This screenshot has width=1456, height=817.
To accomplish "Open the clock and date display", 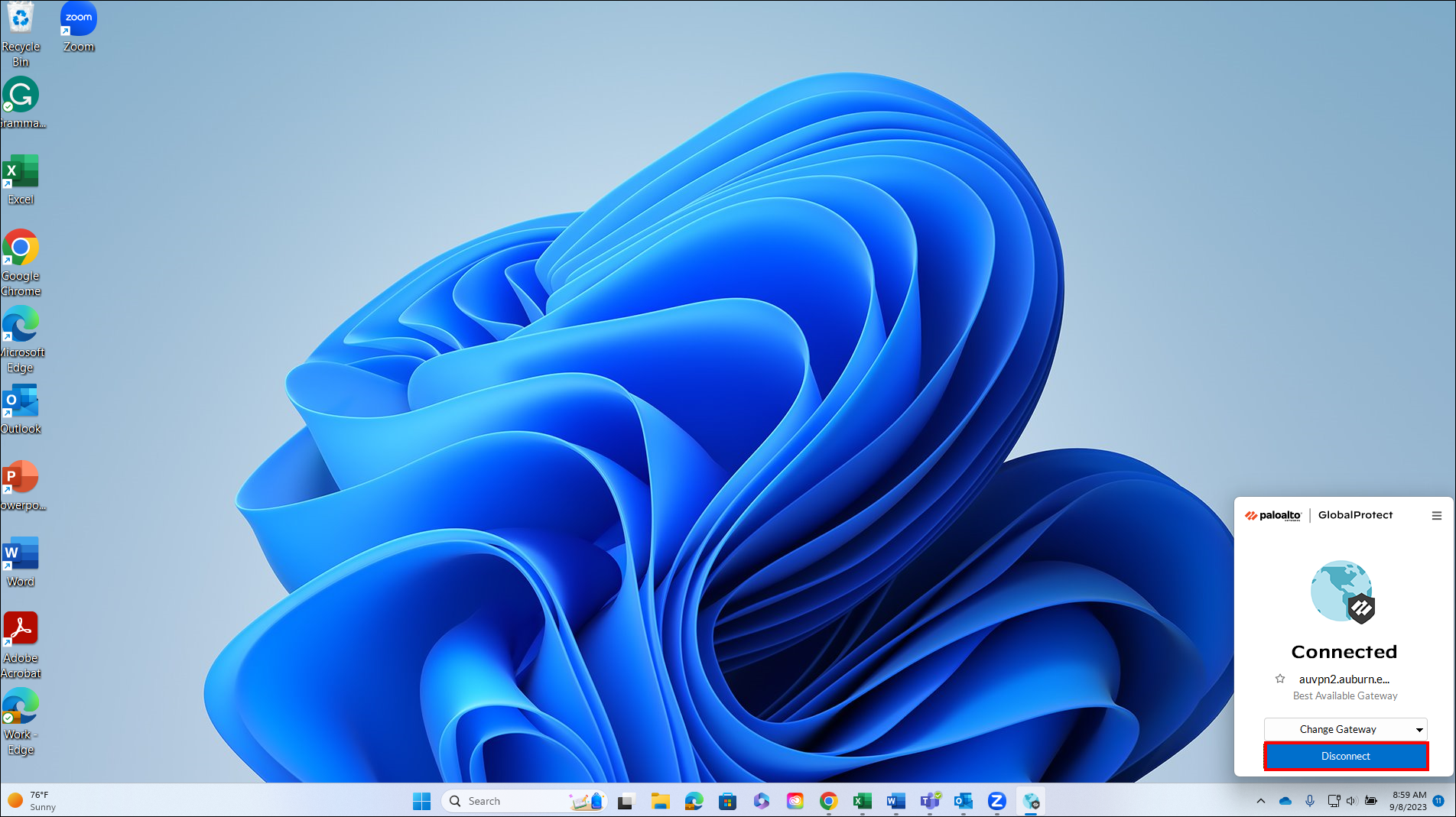I will click(x=1408, y=801).
